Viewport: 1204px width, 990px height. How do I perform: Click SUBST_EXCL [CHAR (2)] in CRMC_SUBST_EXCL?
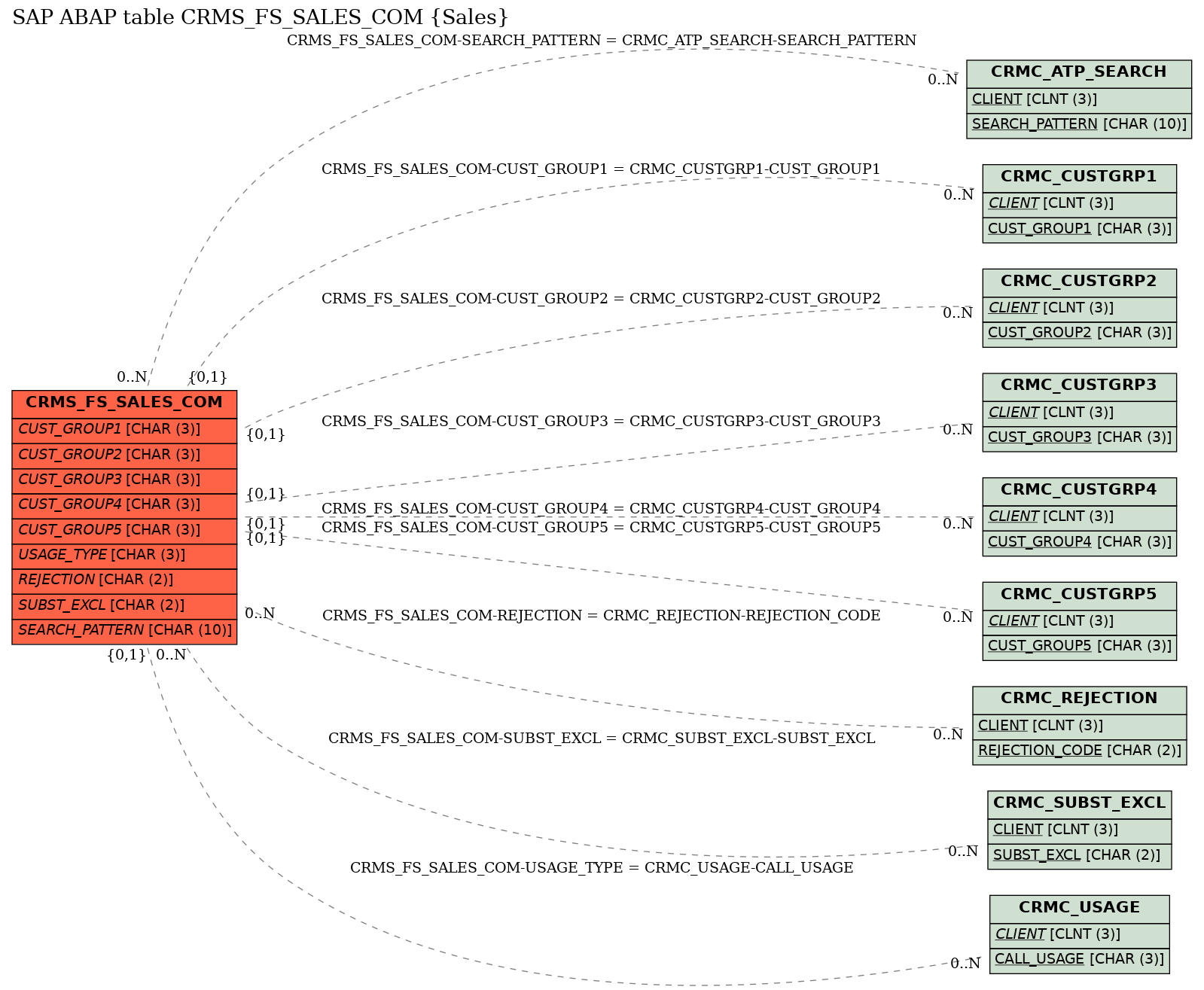tap(1079, 855)
